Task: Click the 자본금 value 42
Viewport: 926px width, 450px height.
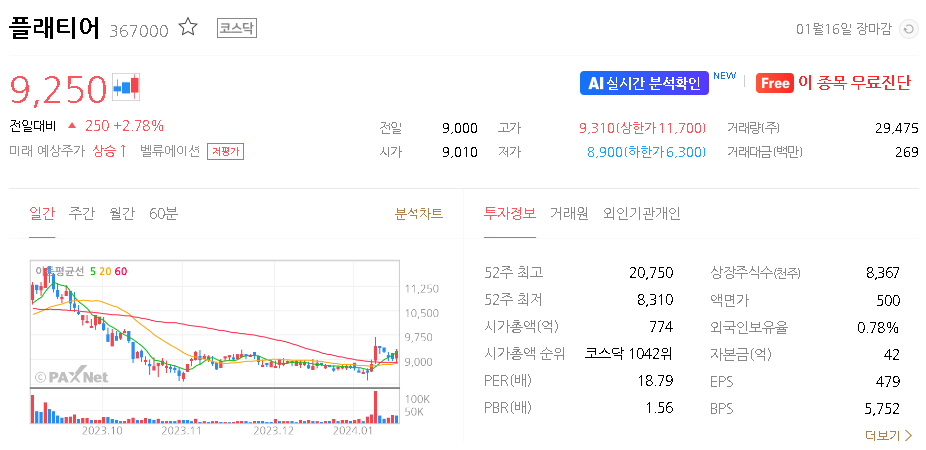Action: (x=892, y=354)
